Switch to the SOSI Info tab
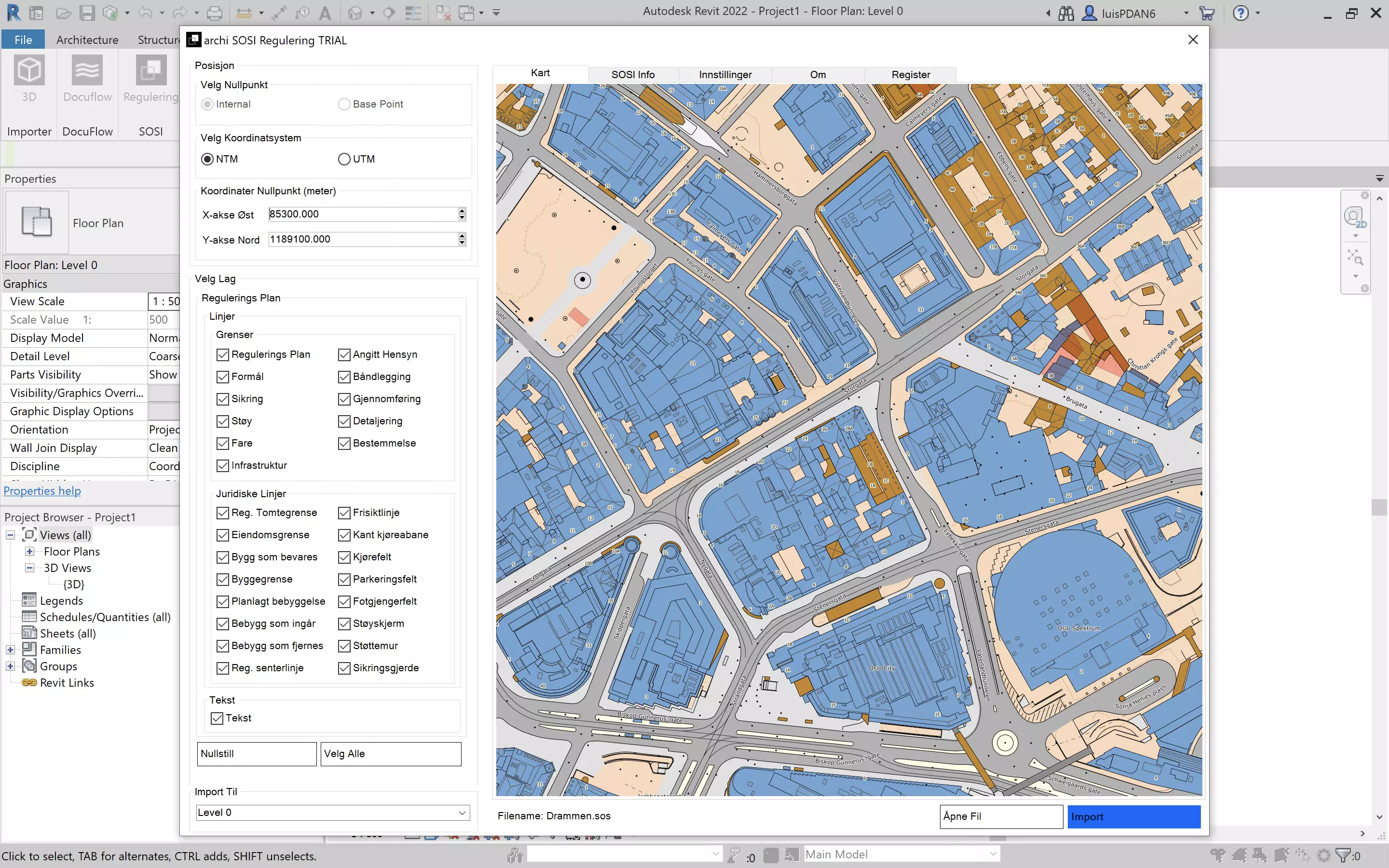Image resolution: width=1389 pixels, height=868 pixels. tap(632, 75)
